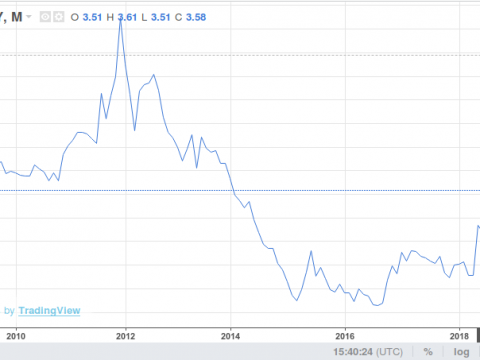Click the close value 3.58
480x360 pixels.
click(196, 17)
